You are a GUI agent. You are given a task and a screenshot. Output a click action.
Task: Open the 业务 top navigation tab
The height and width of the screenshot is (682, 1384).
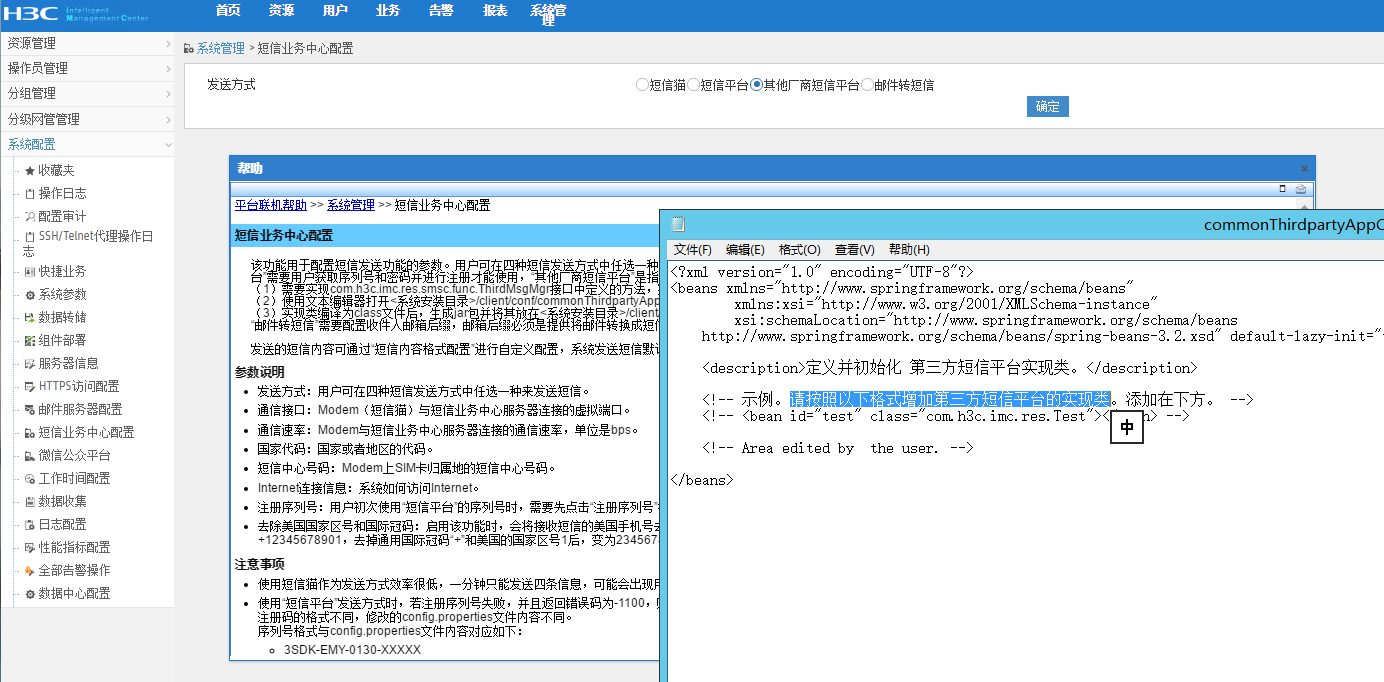(x=388, y=10)
